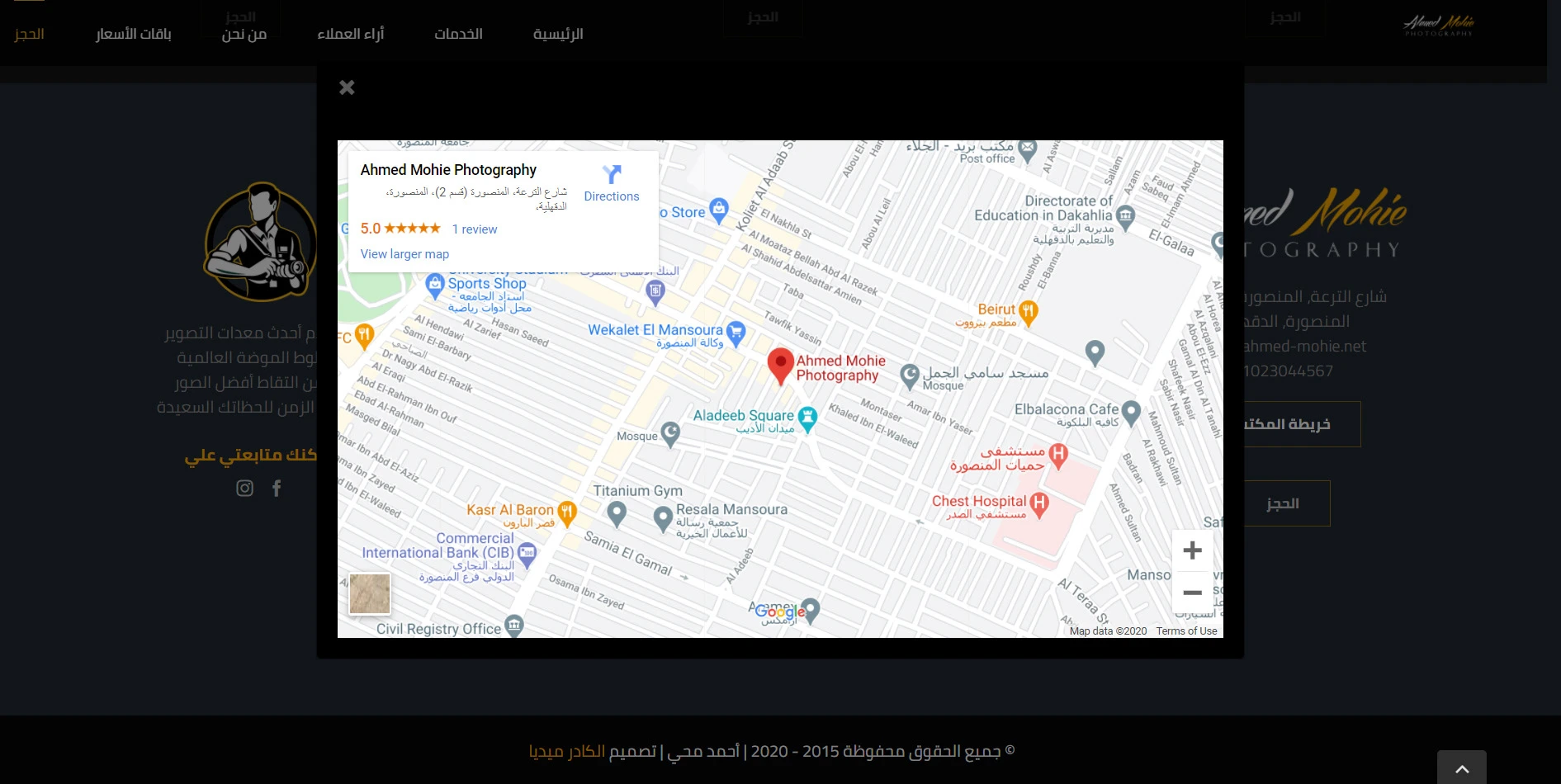
Task: Zoom out the map with minus button
Action: (x=1192, y=593)
